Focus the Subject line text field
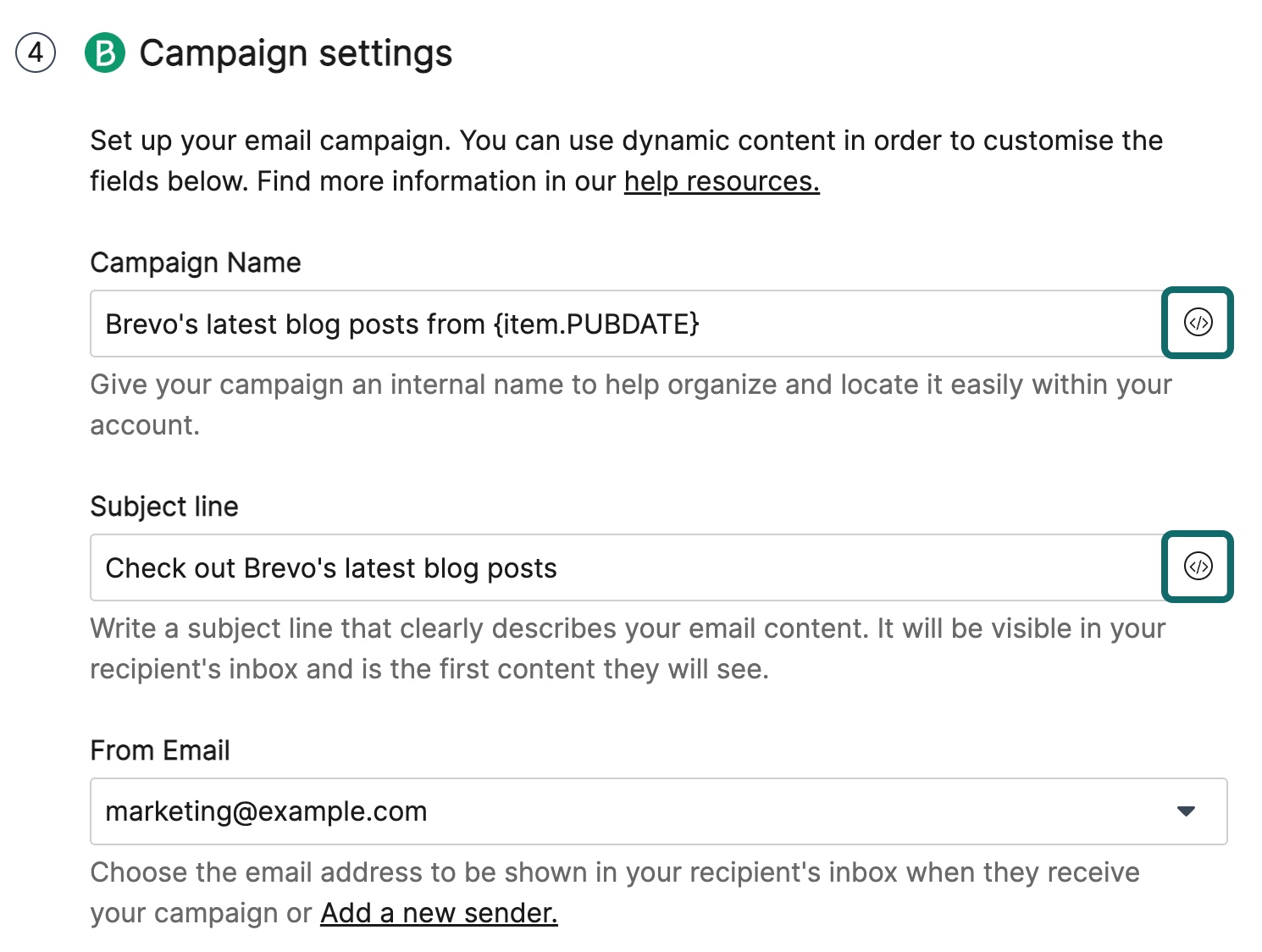 (847, 567)
